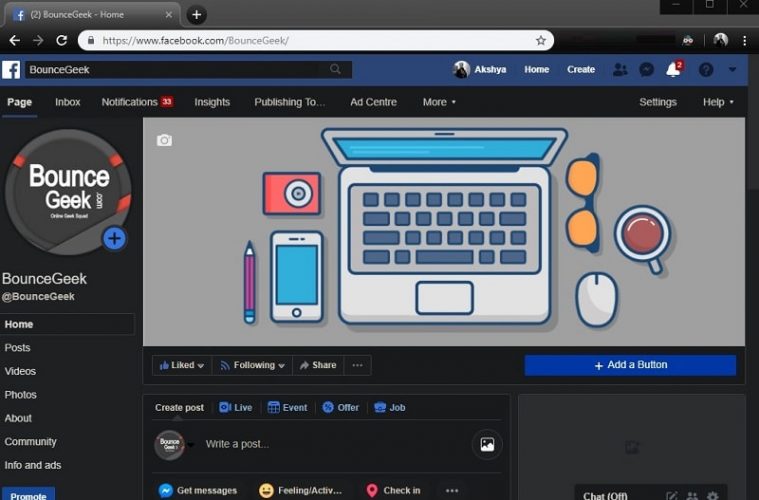The width and height of the screenshot is (759, 500).
Task: Click the photo/video icon in post composer
Action: coord(487,444)
